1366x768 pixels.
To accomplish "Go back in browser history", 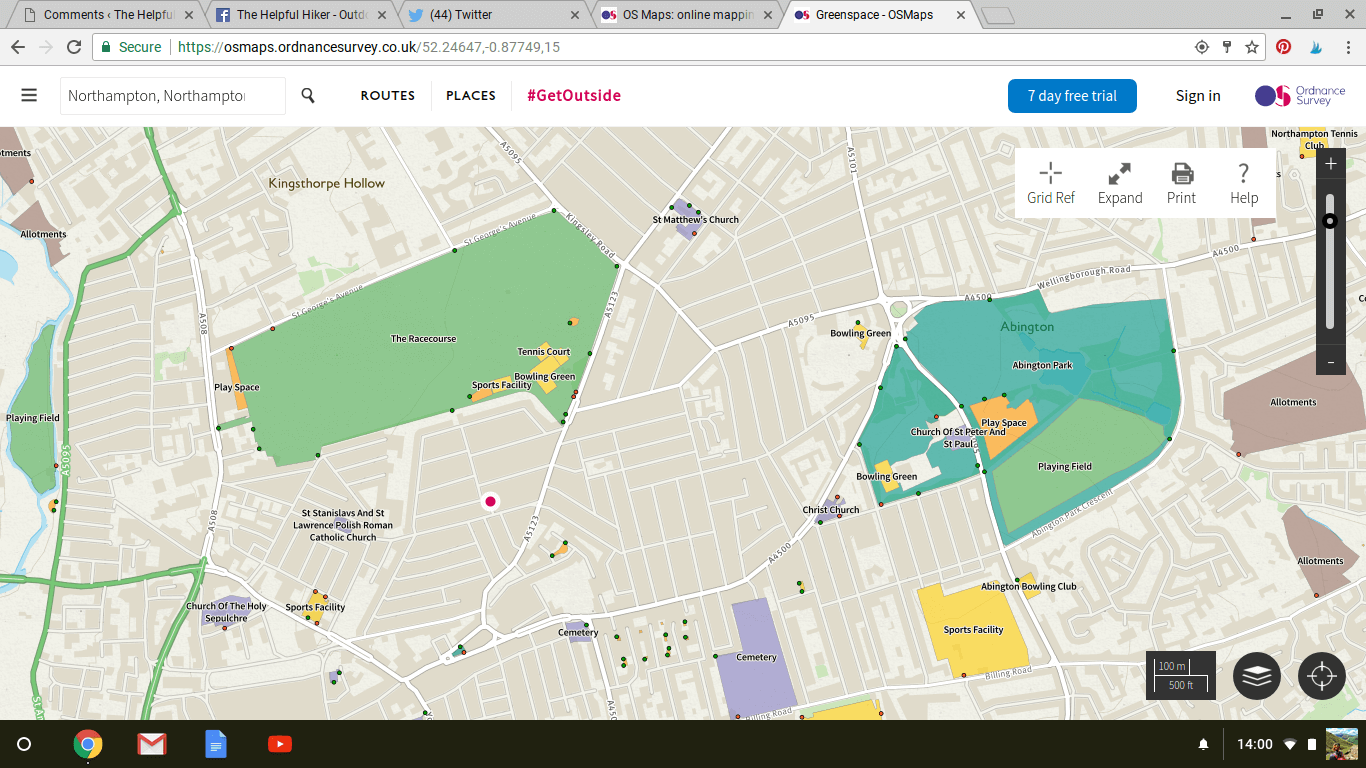I will 18,47.
